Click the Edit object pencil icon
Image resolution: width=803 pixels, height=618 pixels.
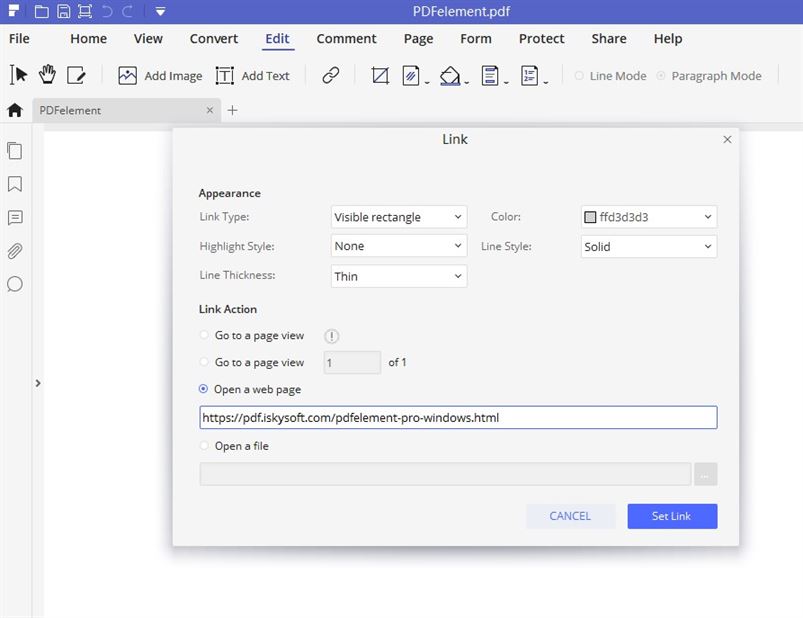(x=76, y=75)
